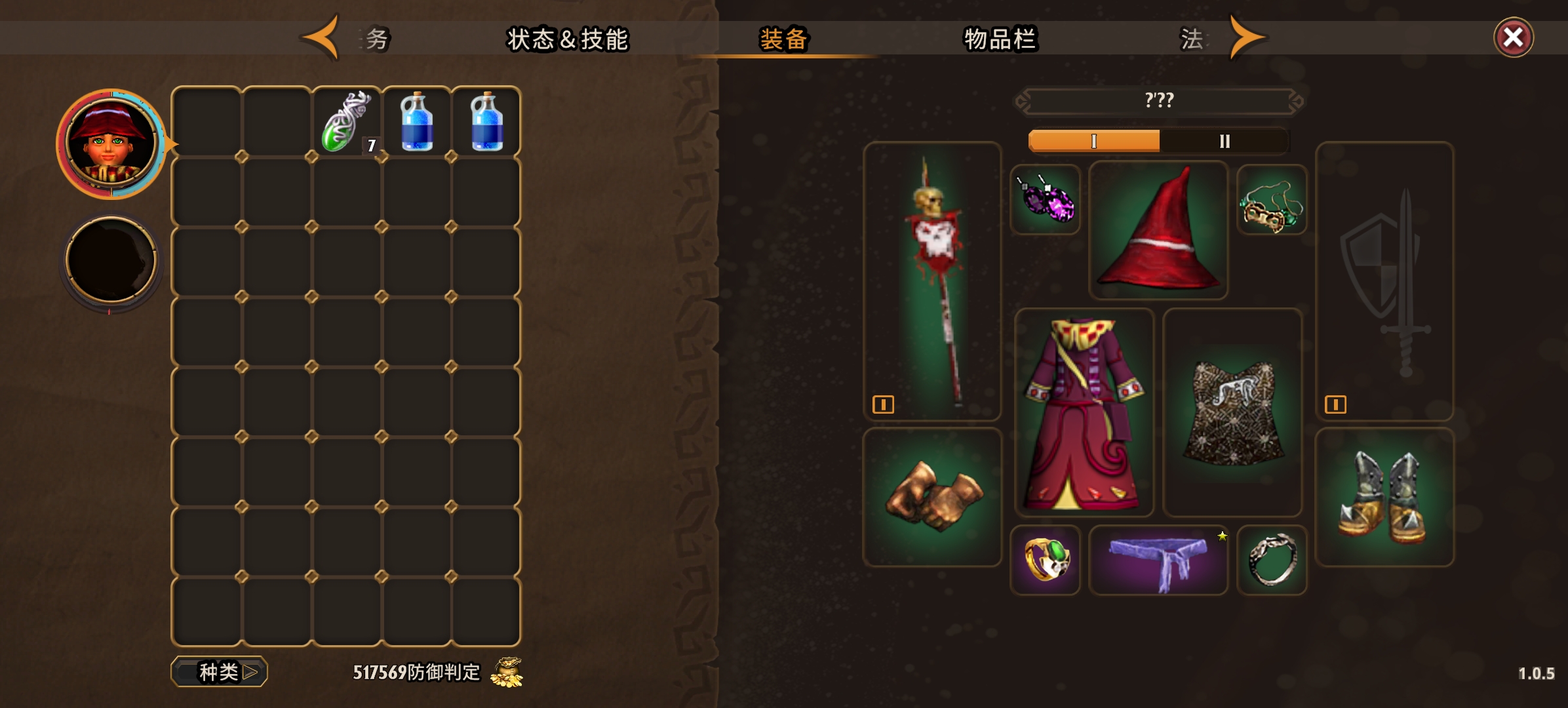Select the red wizard hat
Screen dimensions: 1568x708
[x=1158, y=230]
